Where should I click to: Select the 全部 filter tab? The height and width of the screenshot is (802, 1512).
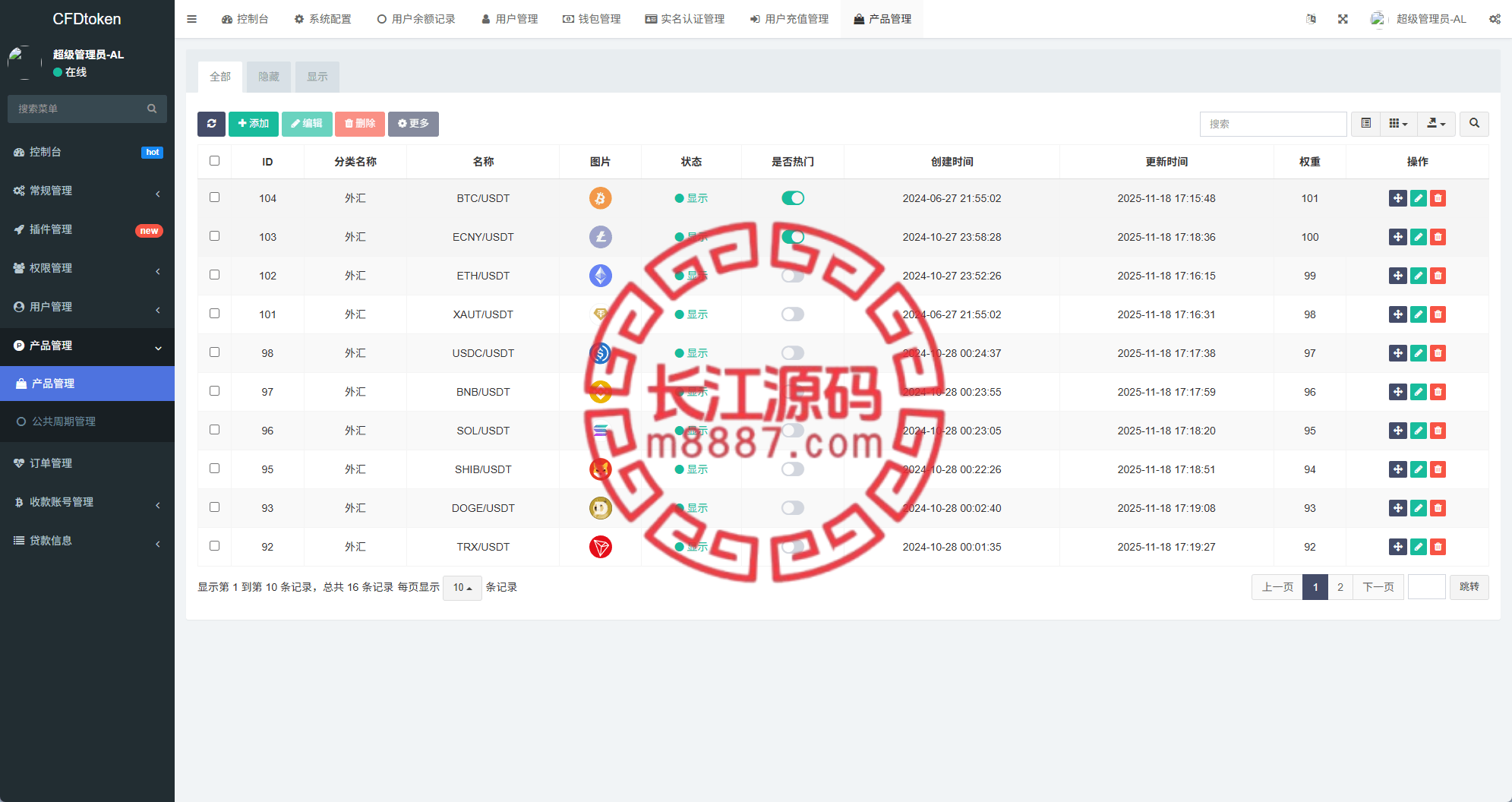pyautogui.click(x=219, y=77)
